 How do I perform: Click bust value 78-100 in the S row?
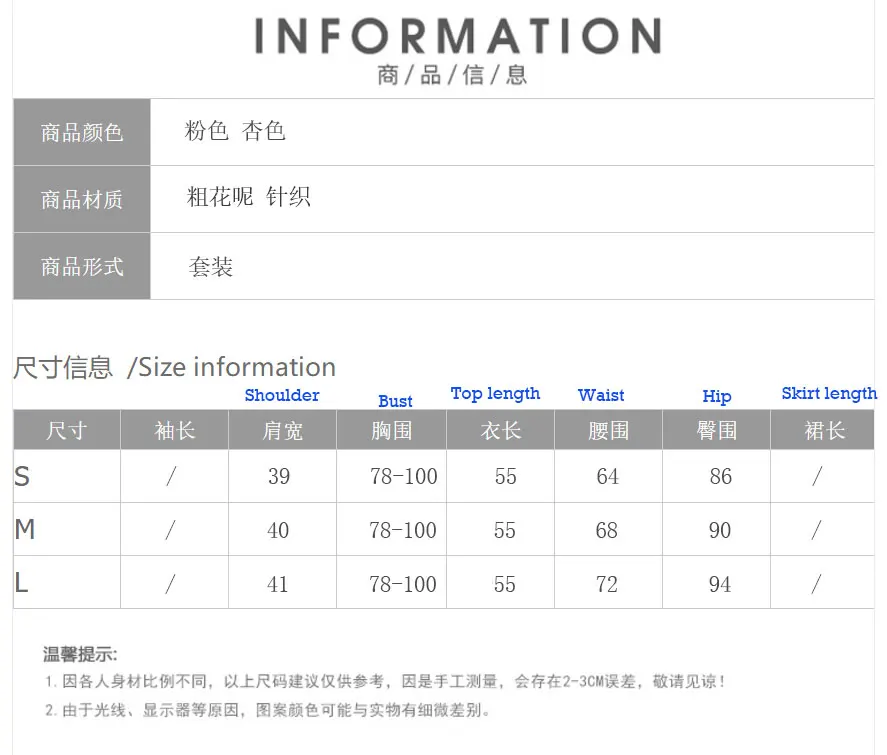tap(404, 477)
